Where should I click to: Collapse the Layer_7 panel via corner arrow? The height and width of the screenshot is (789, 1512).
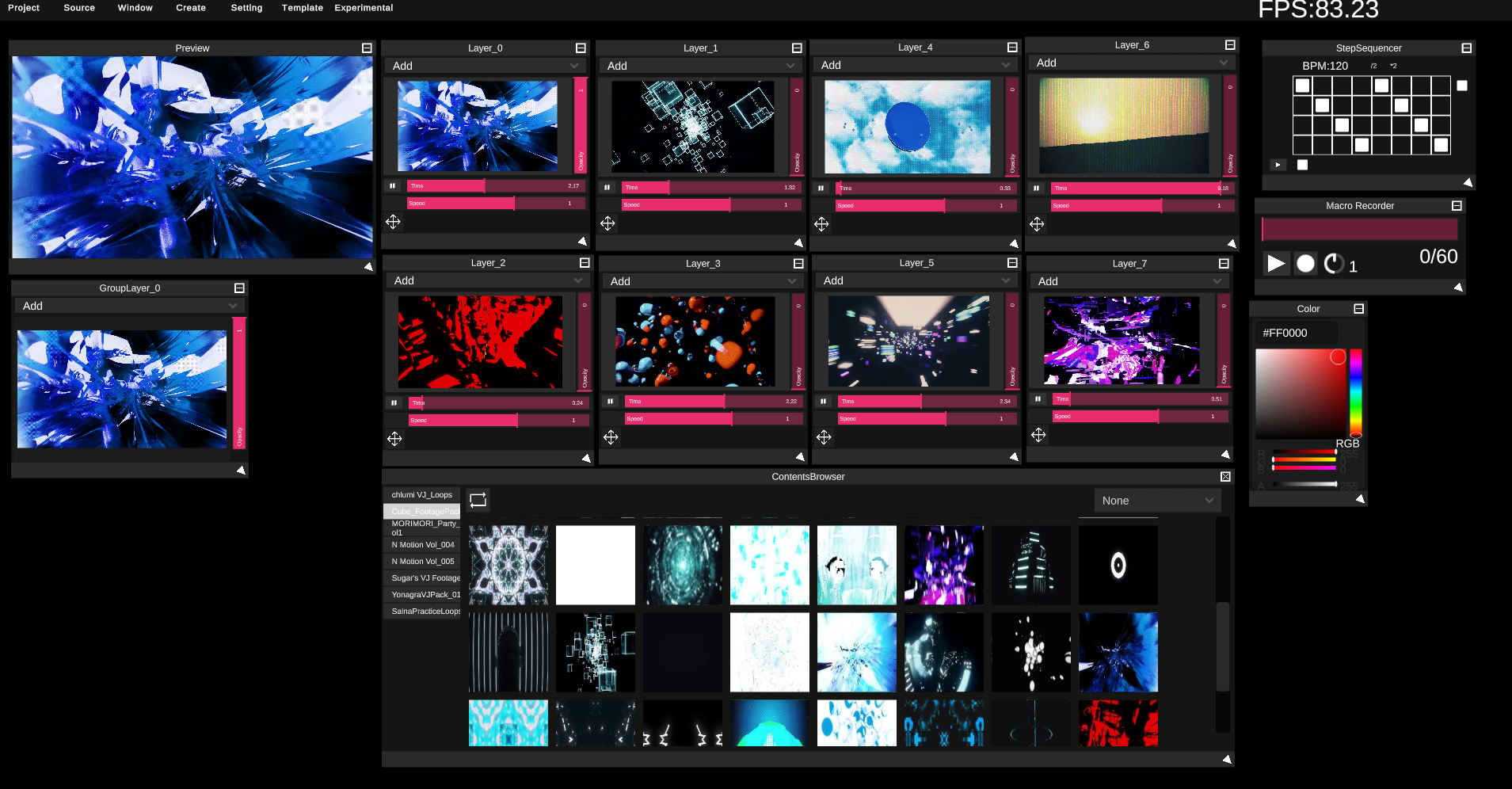[x=1224, y=454]
